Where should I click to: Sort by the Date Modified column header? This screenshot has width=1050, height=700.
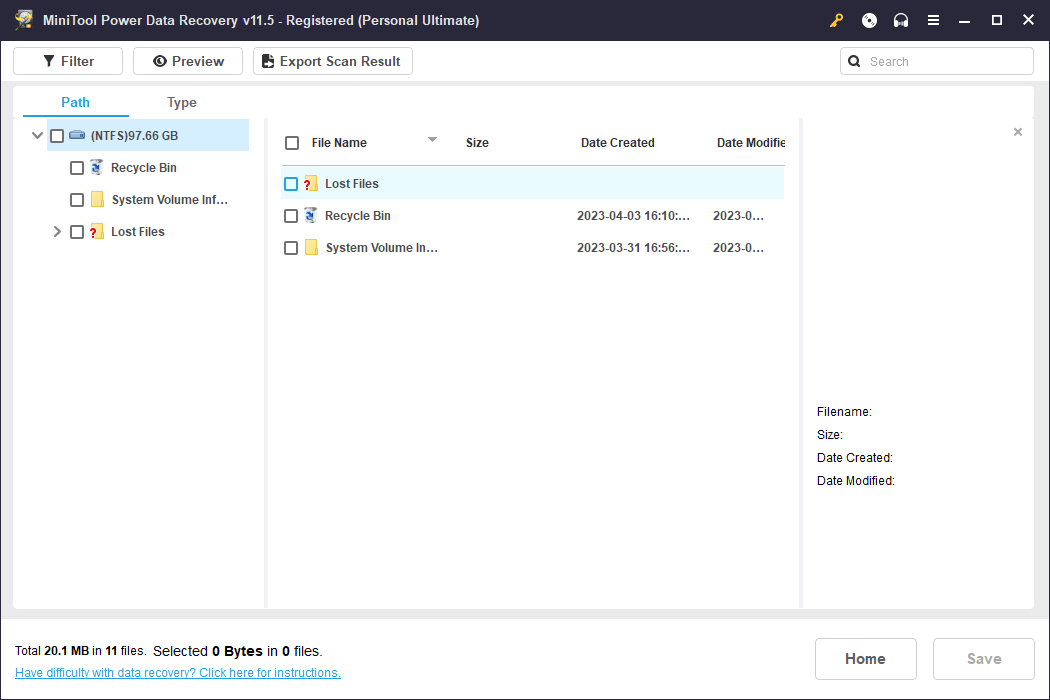[751, 143]
